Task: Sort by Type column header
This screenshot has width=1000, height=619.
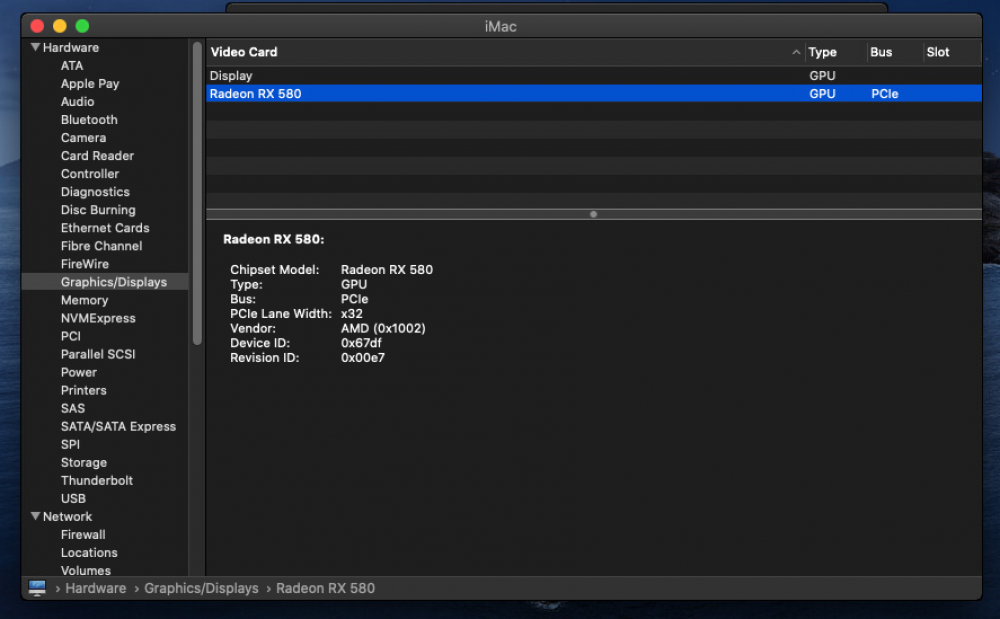Action: click(823, 52)
